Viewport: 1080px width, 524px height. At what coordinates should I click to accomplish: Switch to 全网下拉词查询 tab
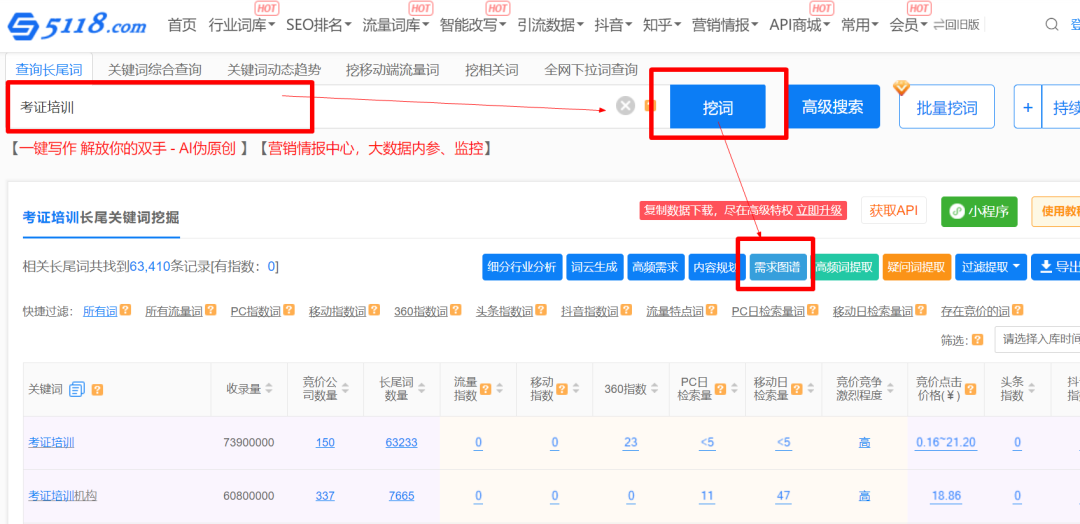(591, 70)
